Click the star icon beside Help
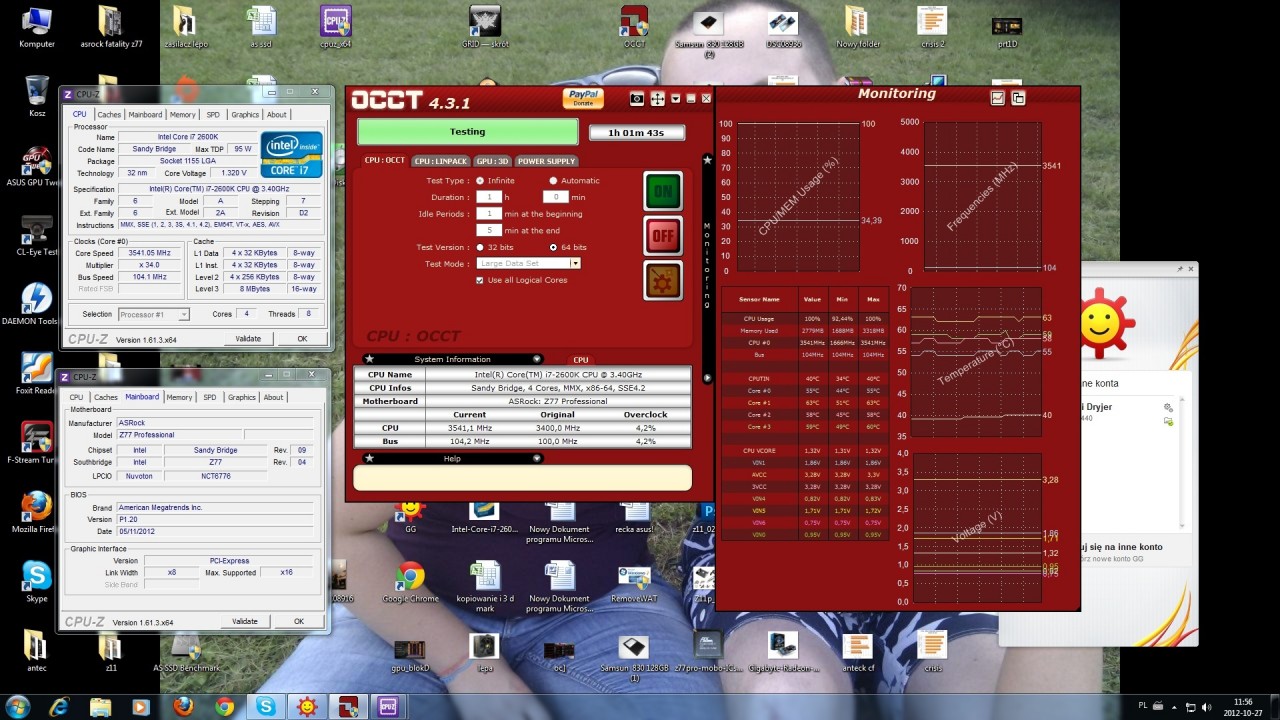The width and height of the screenshot is (1280, 720). 369,458
